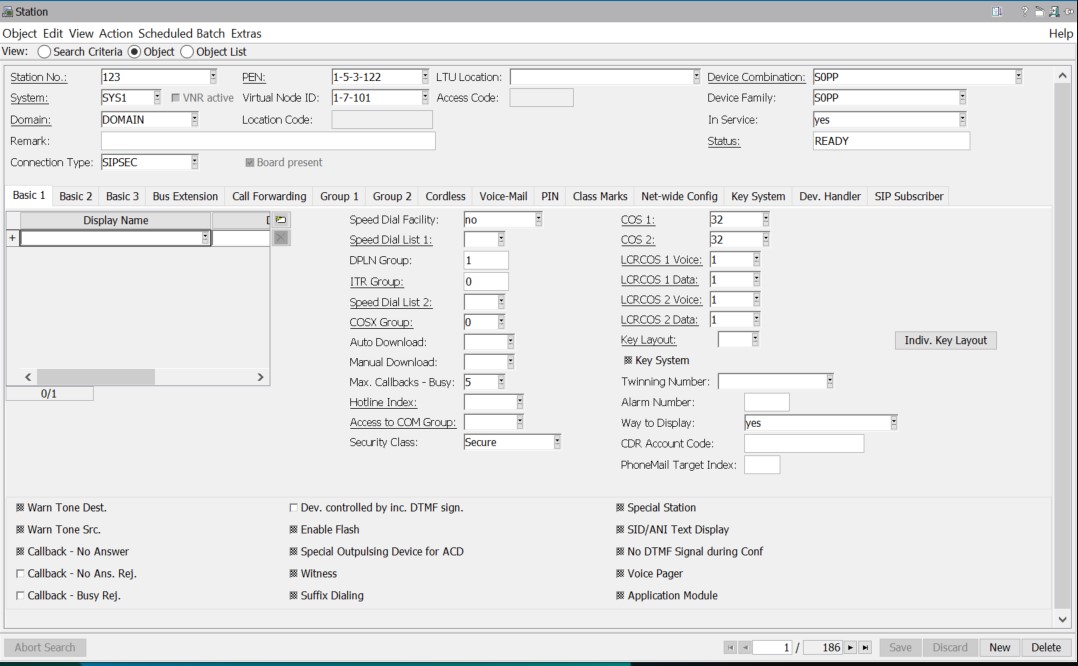Click the Remark text field
Viewport: 1078px width, 666px height.
coord(268,141)
